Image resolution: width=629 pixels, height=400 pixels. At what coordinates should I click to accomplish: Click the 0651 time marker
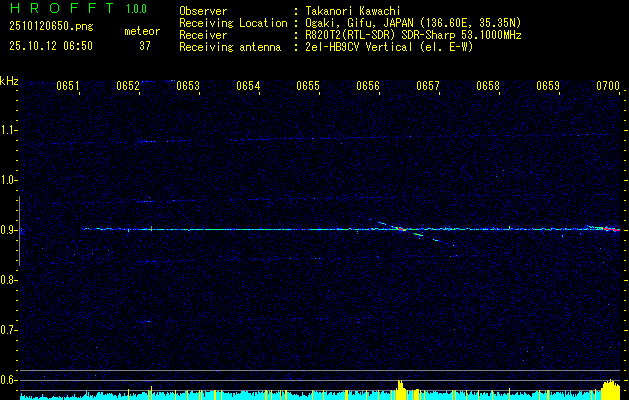(x=67, y=85)
